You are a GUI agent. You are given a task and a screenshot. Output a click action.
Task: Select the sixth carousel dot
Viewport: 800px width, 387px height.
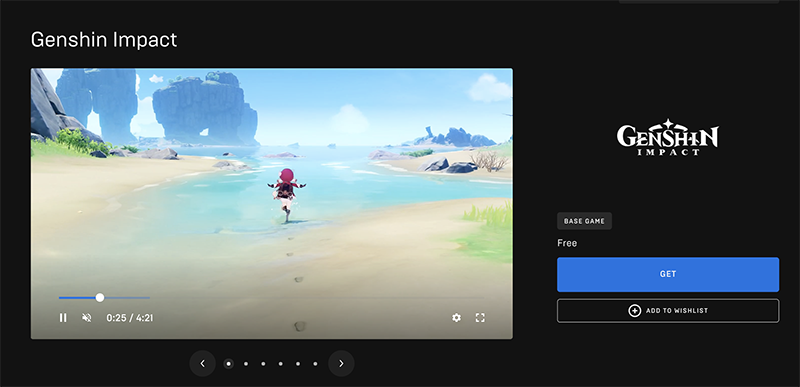tap(315, 364)
